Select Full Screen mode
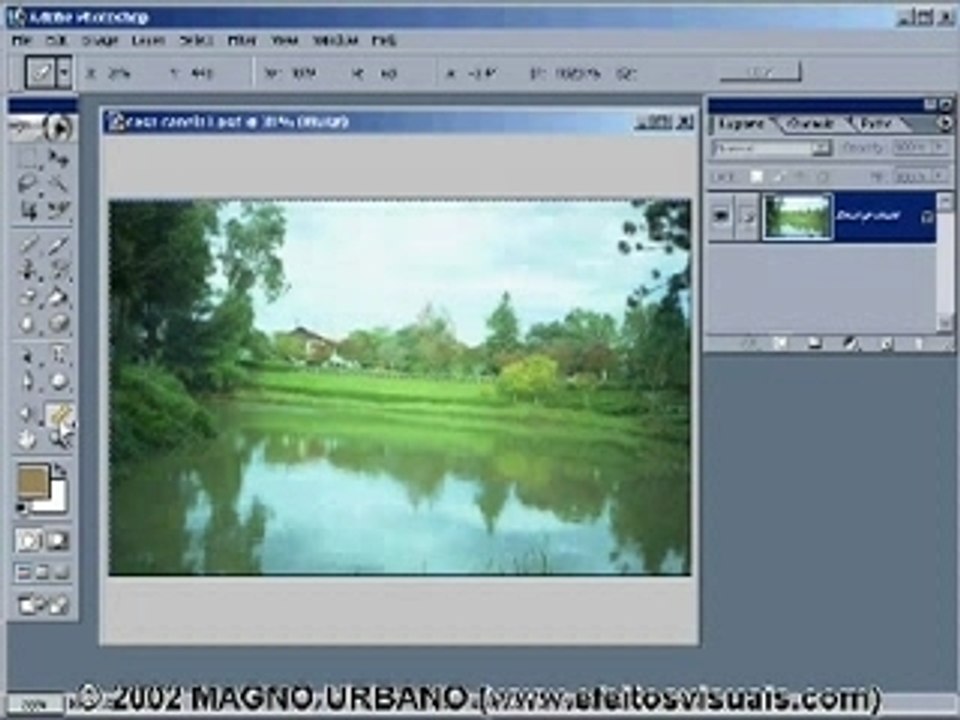Viewport: 960px width, 720px height. [62, 573]
